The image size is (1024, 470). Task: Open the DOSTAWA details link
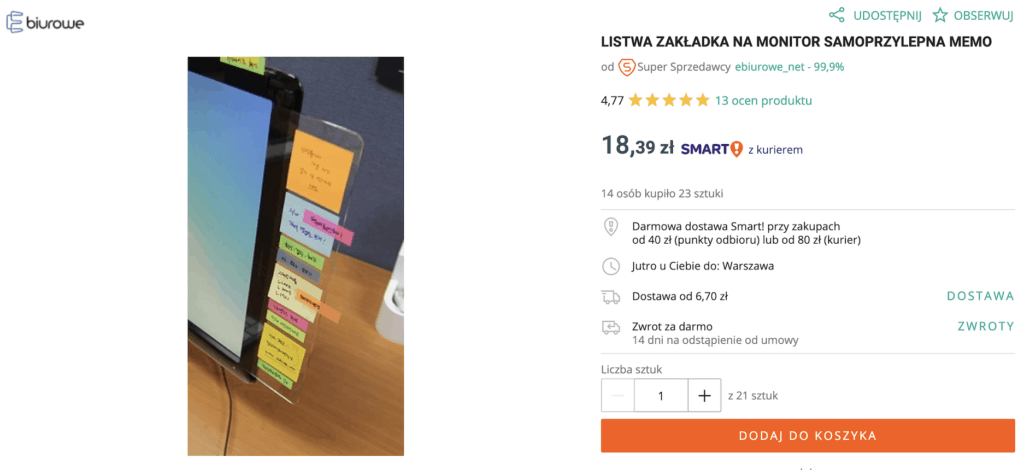coord(980,296)
